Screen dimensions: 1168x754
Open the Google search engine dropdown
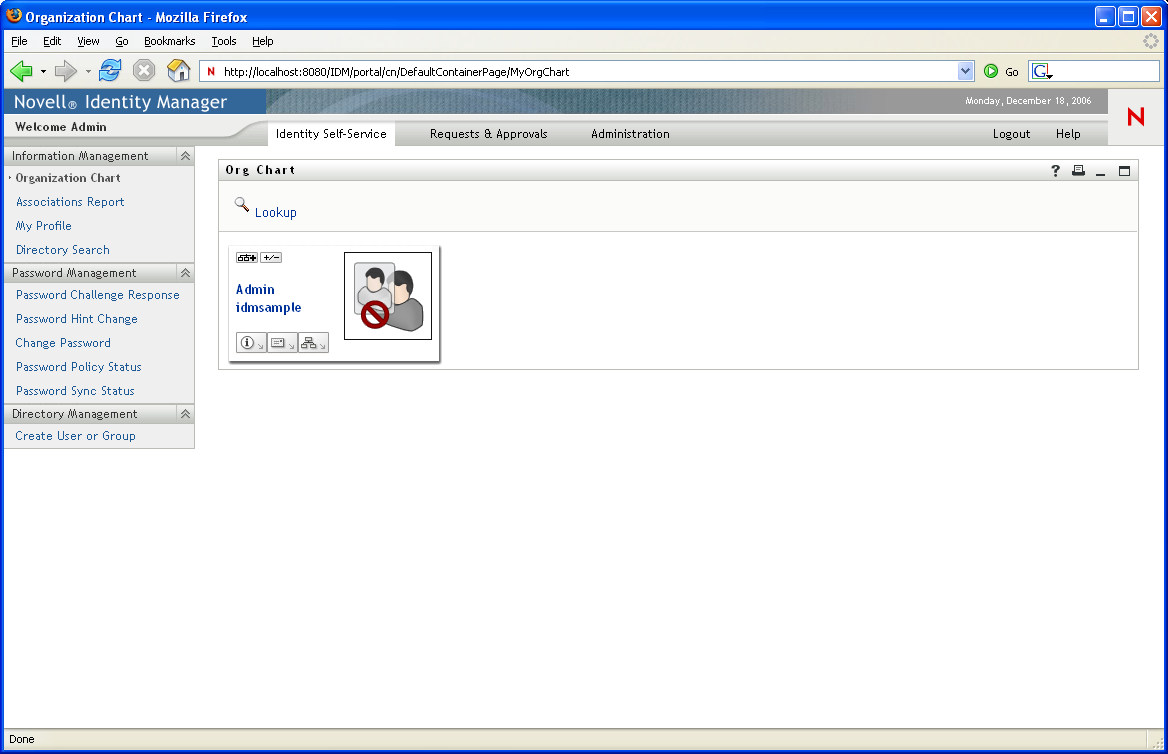point(1043,72)
